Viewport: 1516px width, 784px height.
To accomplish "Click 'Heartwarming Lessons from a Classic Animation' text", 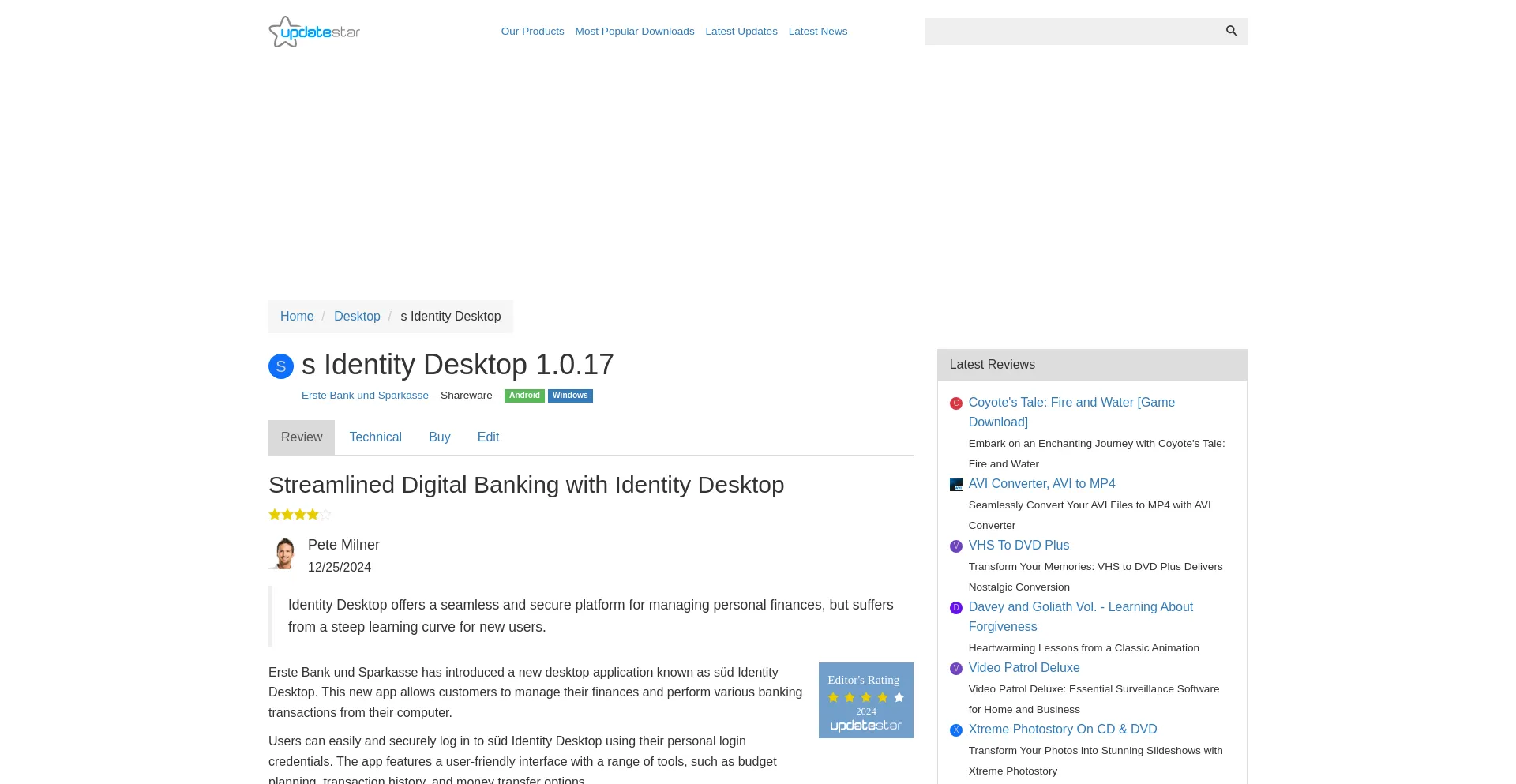I will pyautogui.click(x=1084, y=648).
